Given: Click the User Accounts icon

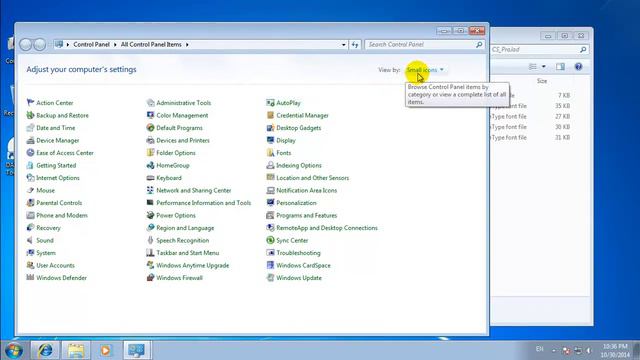Looking at the screenshot, I should coord(30,265).
